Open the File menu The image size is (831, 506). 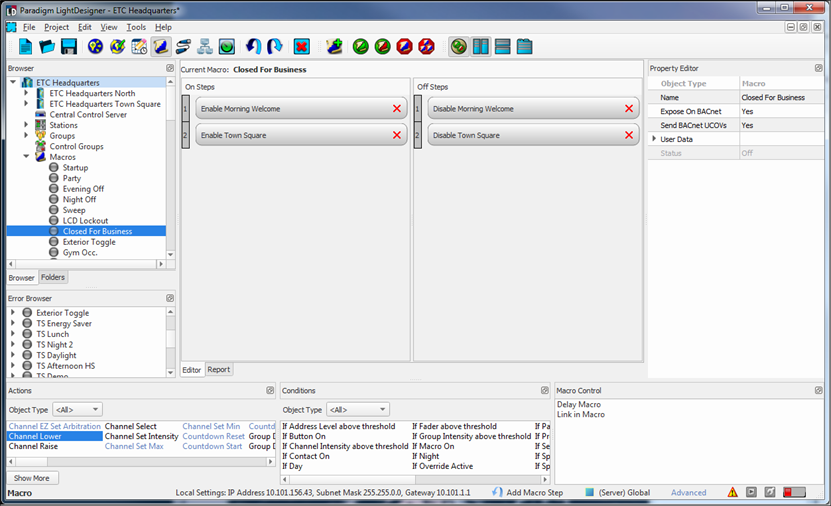29,27
